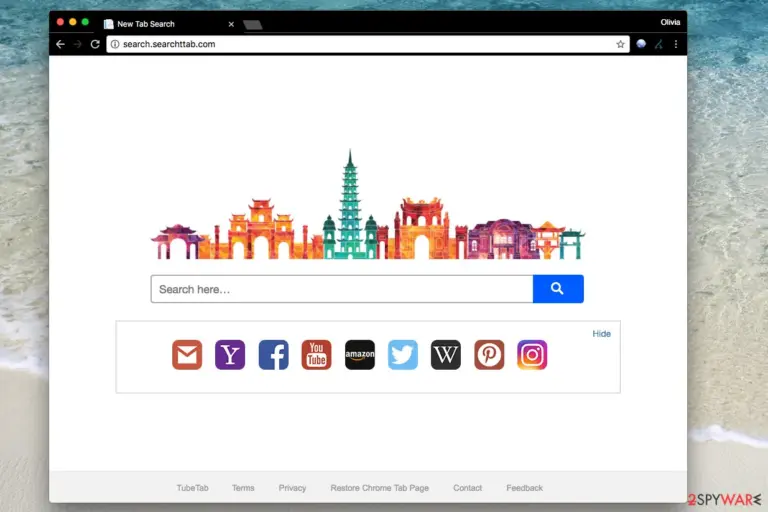Hide the shortcut icons panel
Image resolution: width=768 pixels, height=512 pixels.
coord(601,334)
